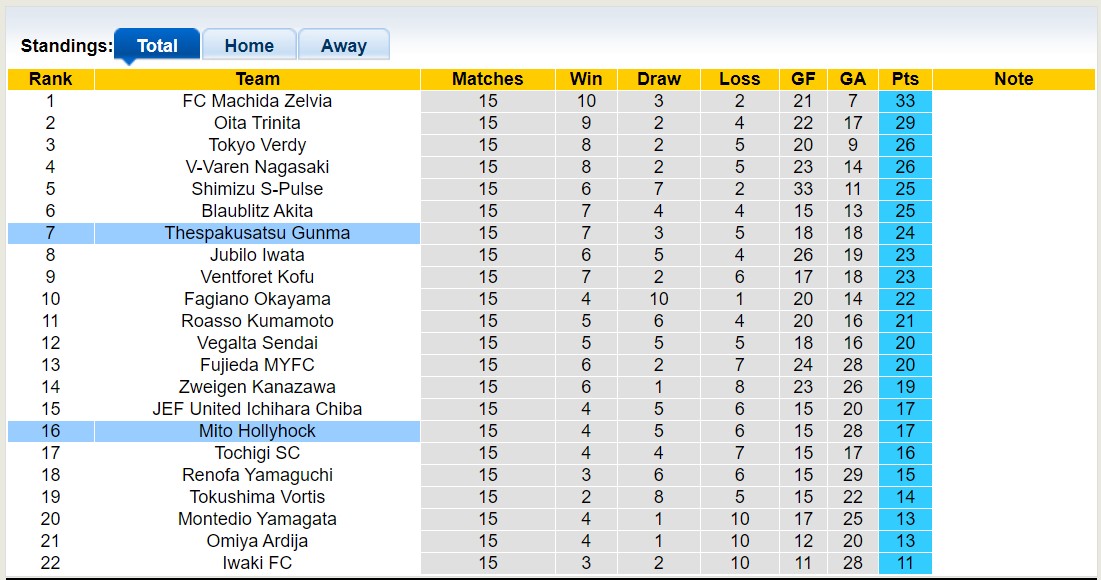Open the Home standings tab
Image resolution: width=1101 pixels, height=580 pixels.
click(x=249, y=46)
